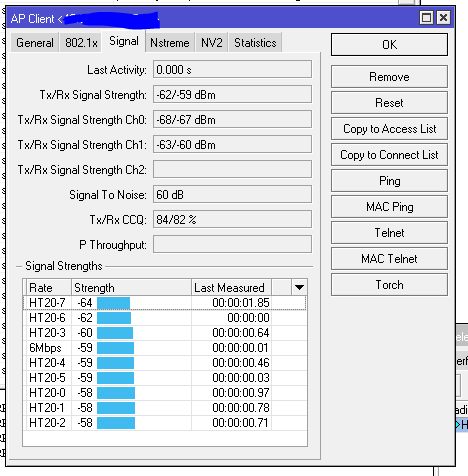The height and width of the screenshot is (476, 468).
Task: Click the Tx/Rx CCQ field
Action: (232, 219)
